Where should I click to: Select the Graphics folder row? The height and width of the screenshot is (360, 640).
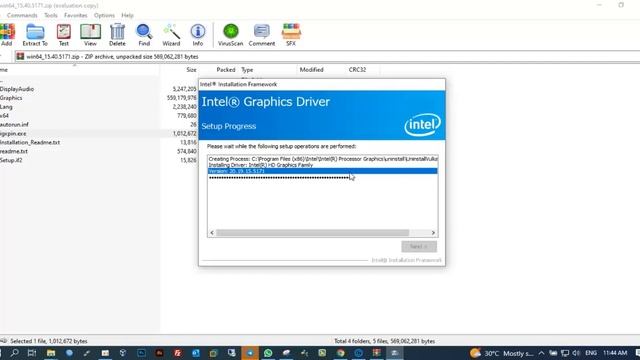pos(11,98)
